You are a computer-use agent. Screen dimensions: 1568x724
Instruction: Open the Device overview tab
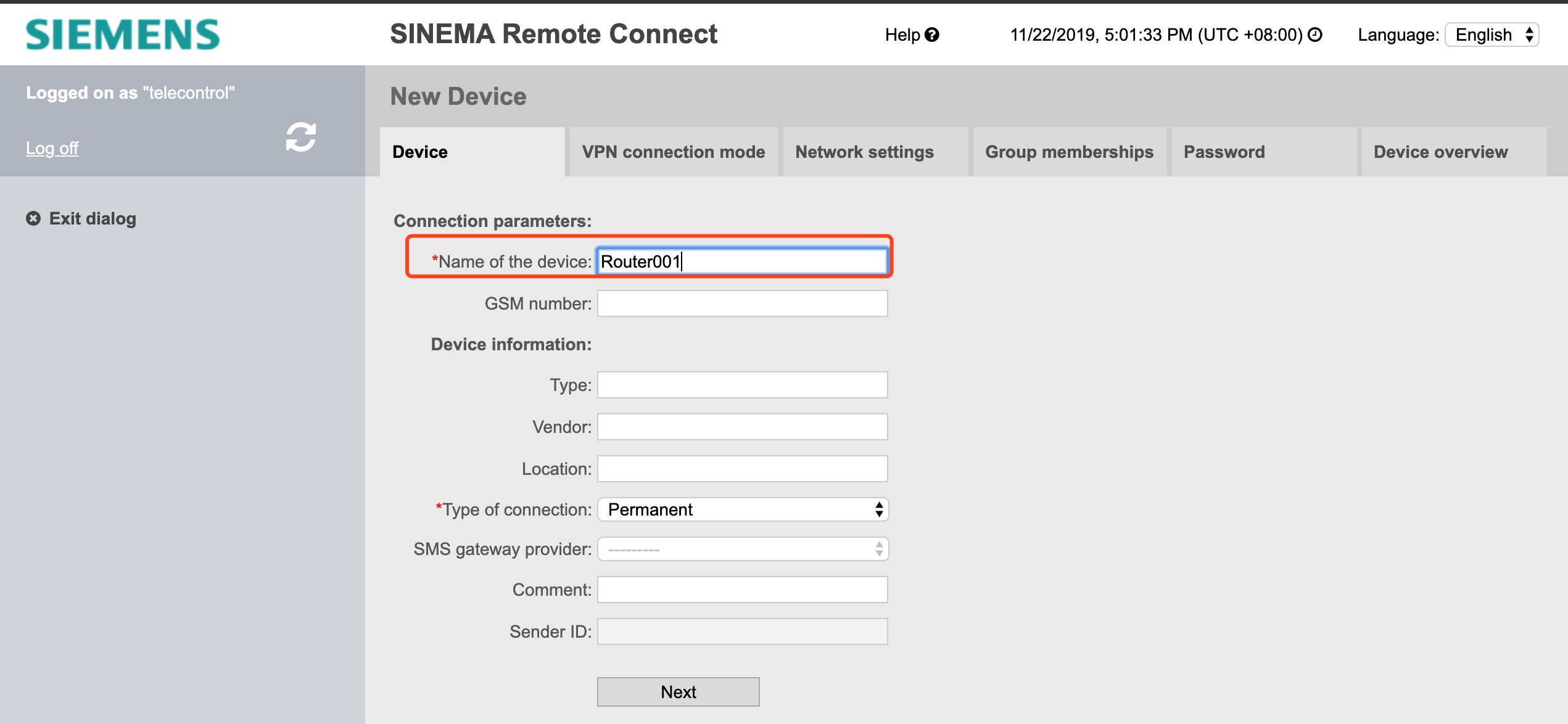tap(1440, 152)
